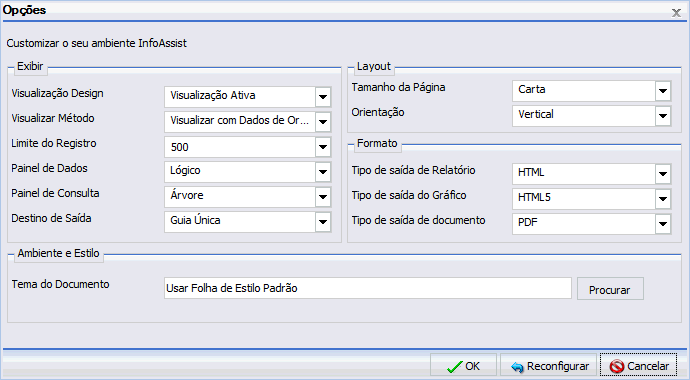Click the 'Vertical' orientation value

pyautogui.click(x=584, y=116)
